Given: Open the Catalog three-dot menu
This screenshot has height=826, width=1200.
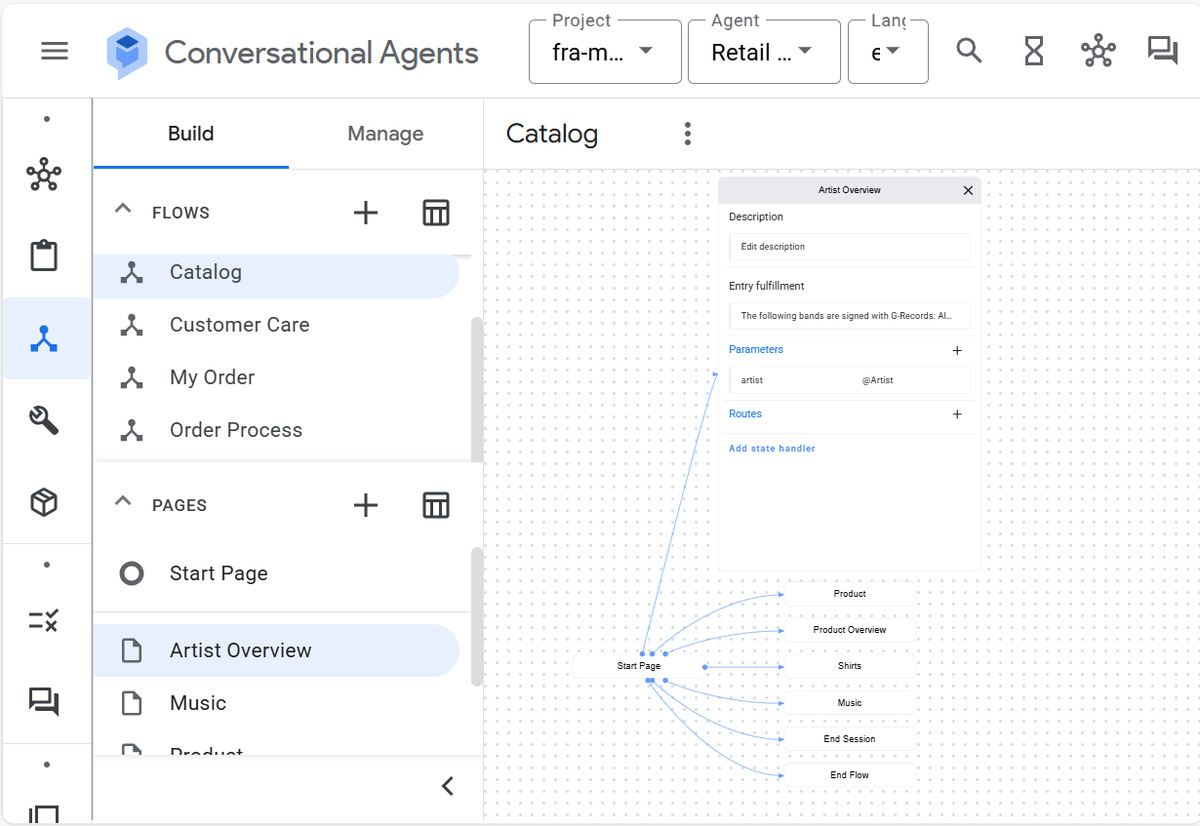Looking at the screenshot, I should pyautogui.click(x=688, y=133).
